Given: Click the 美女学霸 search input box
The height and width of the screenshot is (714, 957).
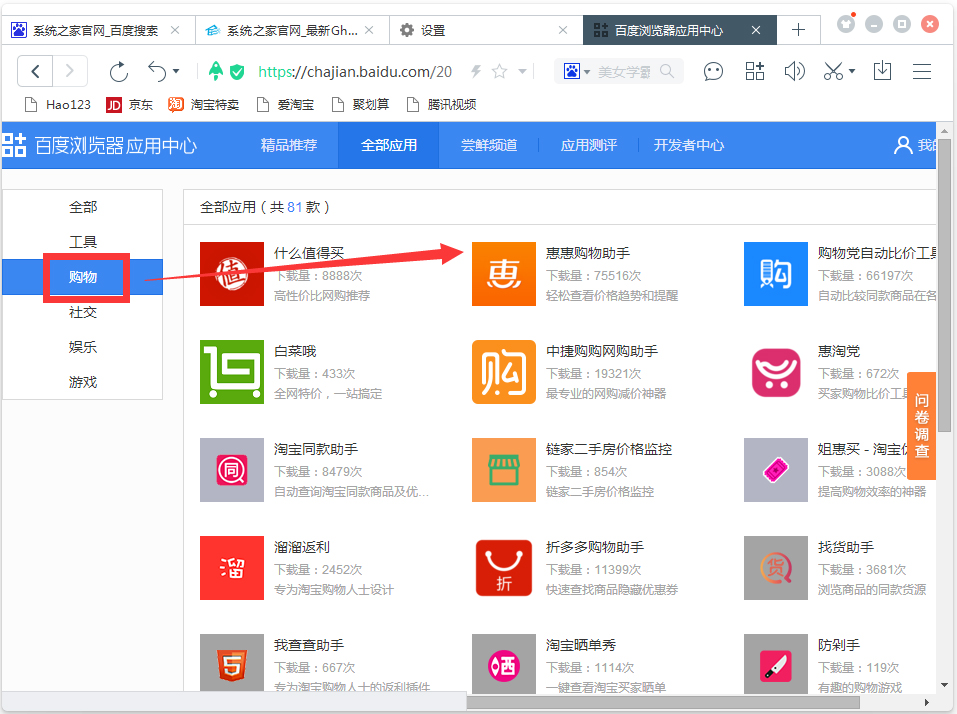Looking at the screenshot, I should click(x=624, y=72).
